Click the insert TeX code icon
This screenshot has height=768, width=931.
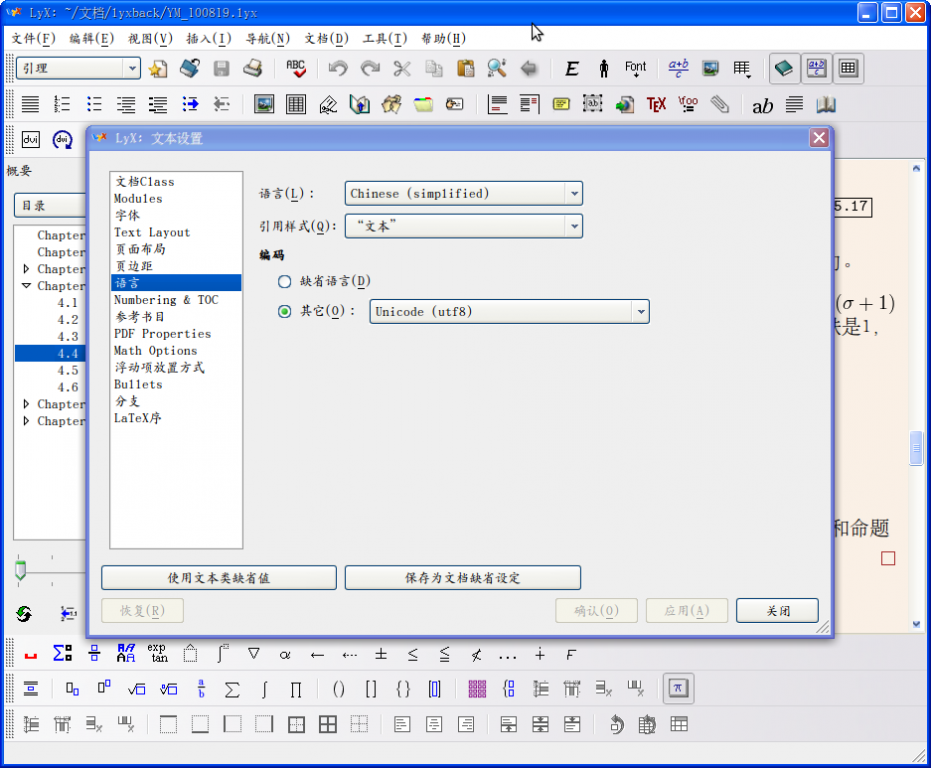[656, 104]
